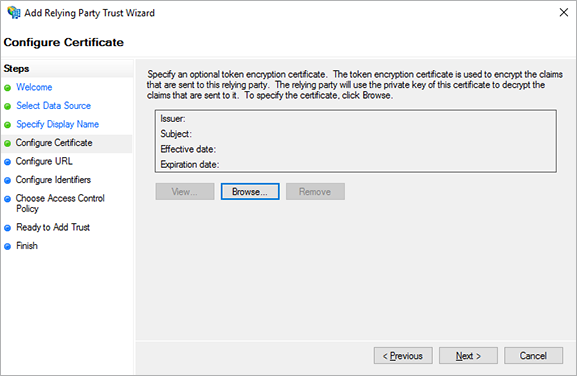
Task: Click green bullet beside Welcome
Action: pos(7,88)
